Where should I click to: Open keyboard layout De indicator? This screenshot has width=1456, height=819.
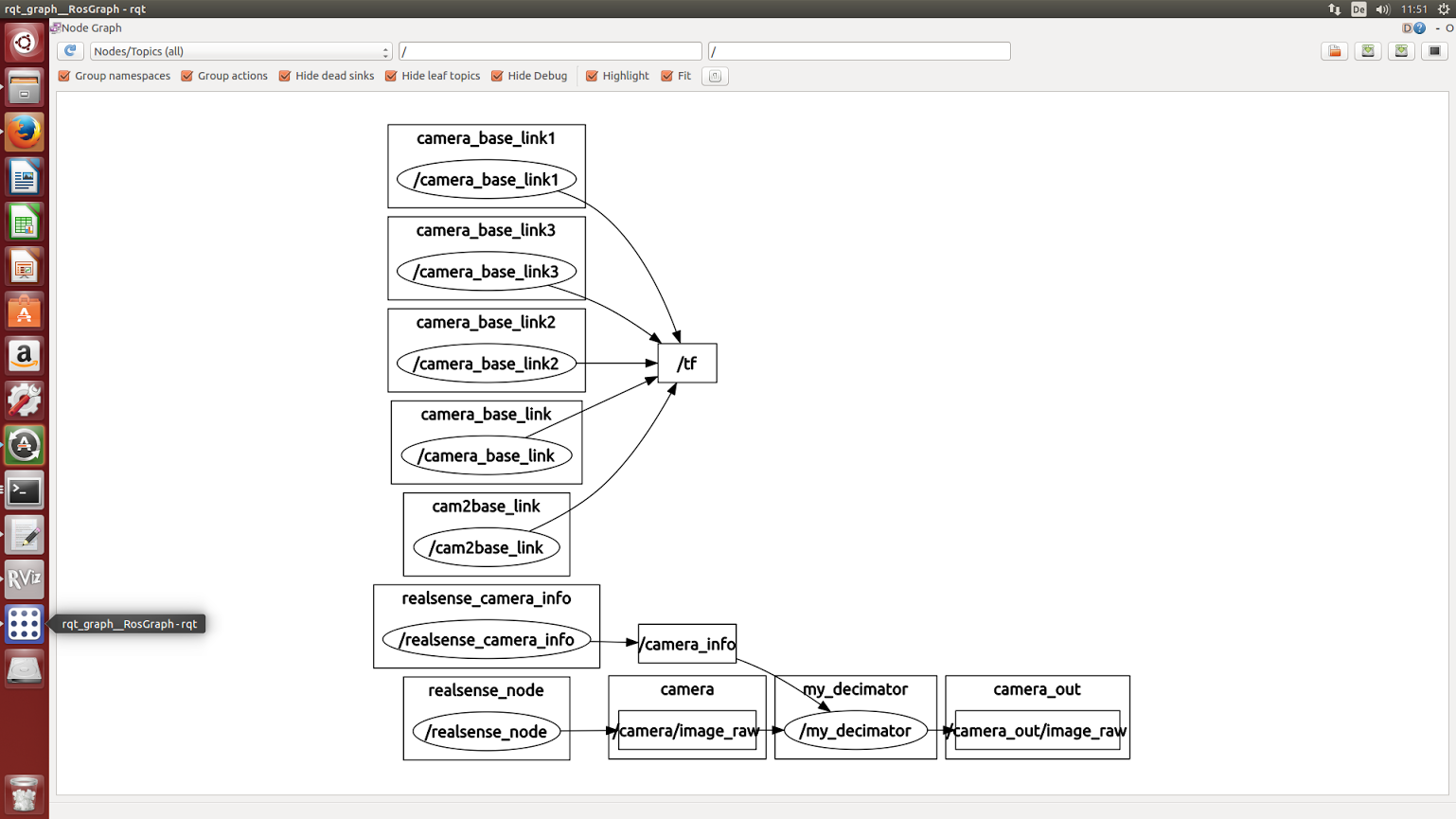1358,9
